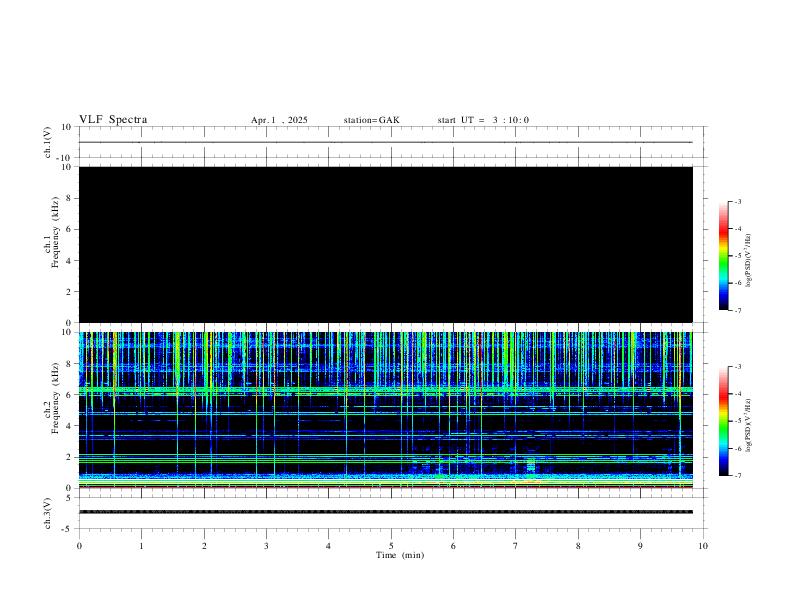Click the upper ch.1 color scale bar

click(x=723, y=256)
